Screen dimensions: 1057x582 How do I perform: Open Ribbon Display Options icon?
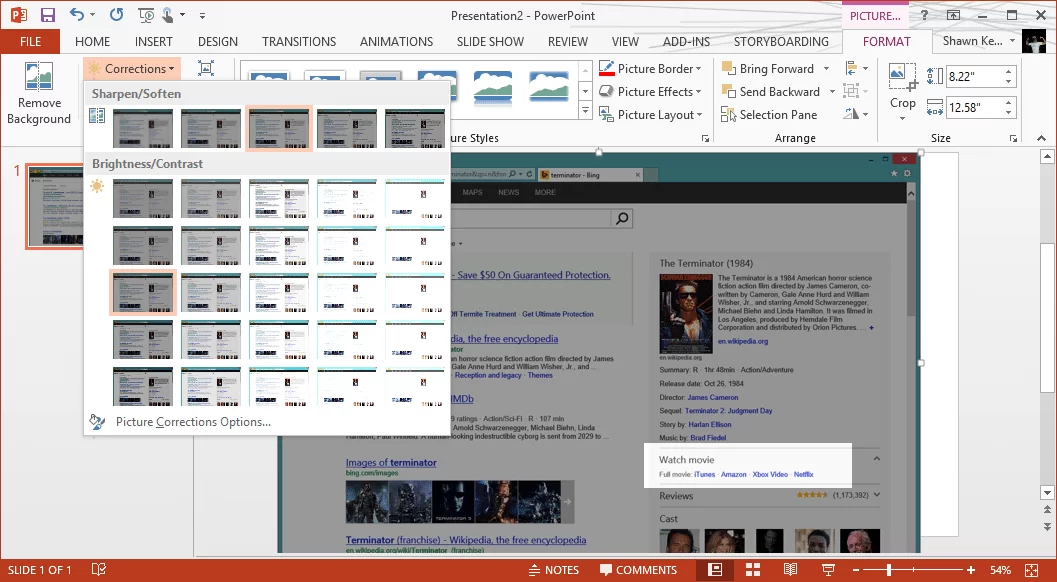(953, 15)
